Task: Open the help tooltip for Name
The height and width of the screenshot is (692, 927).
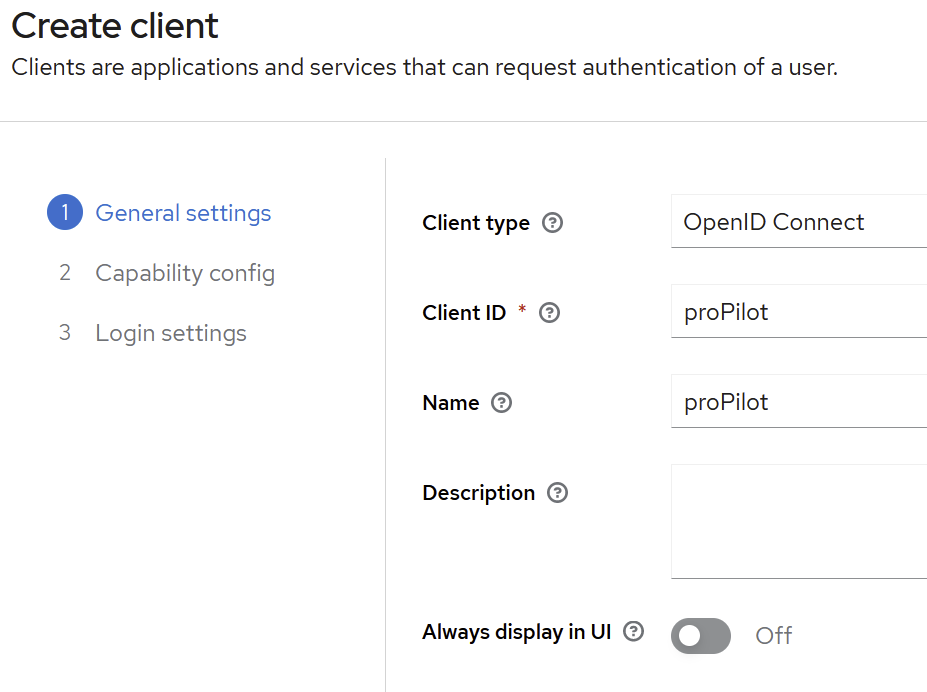Action: coord(502,403)
